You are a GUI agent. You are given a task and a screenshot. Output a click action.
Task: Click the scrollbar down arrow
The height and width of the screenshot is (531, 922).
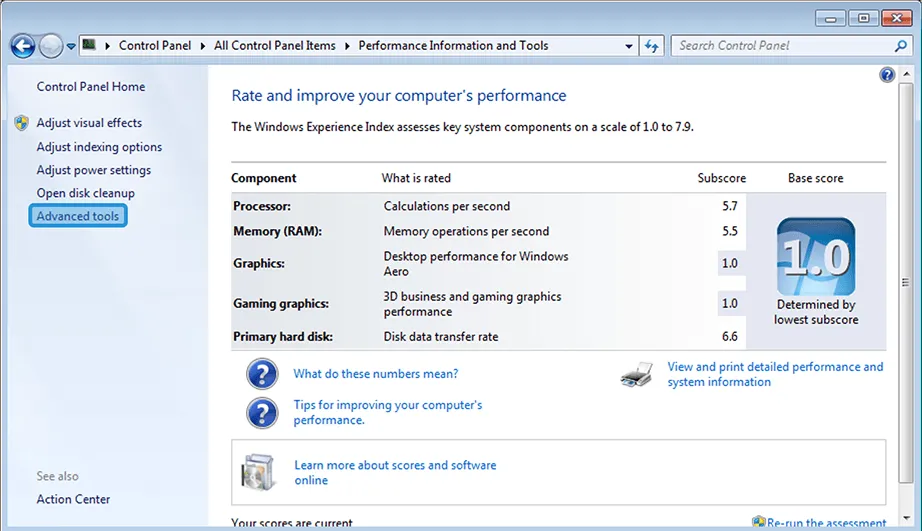coord(906,518)
